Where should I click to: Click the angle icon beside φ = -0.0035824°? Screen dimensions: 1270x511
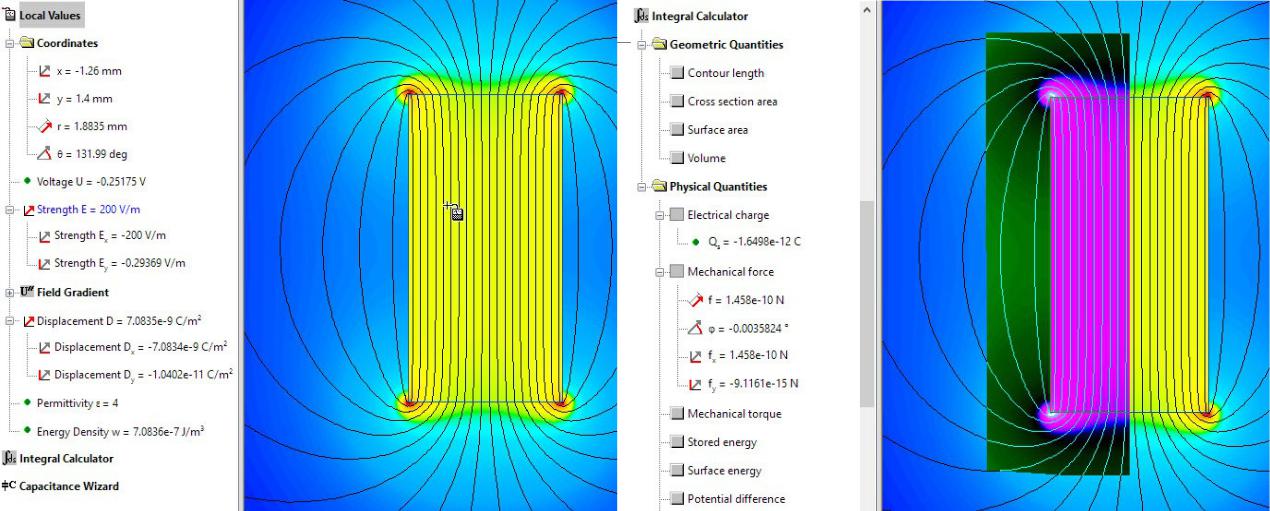pos(697,327)
